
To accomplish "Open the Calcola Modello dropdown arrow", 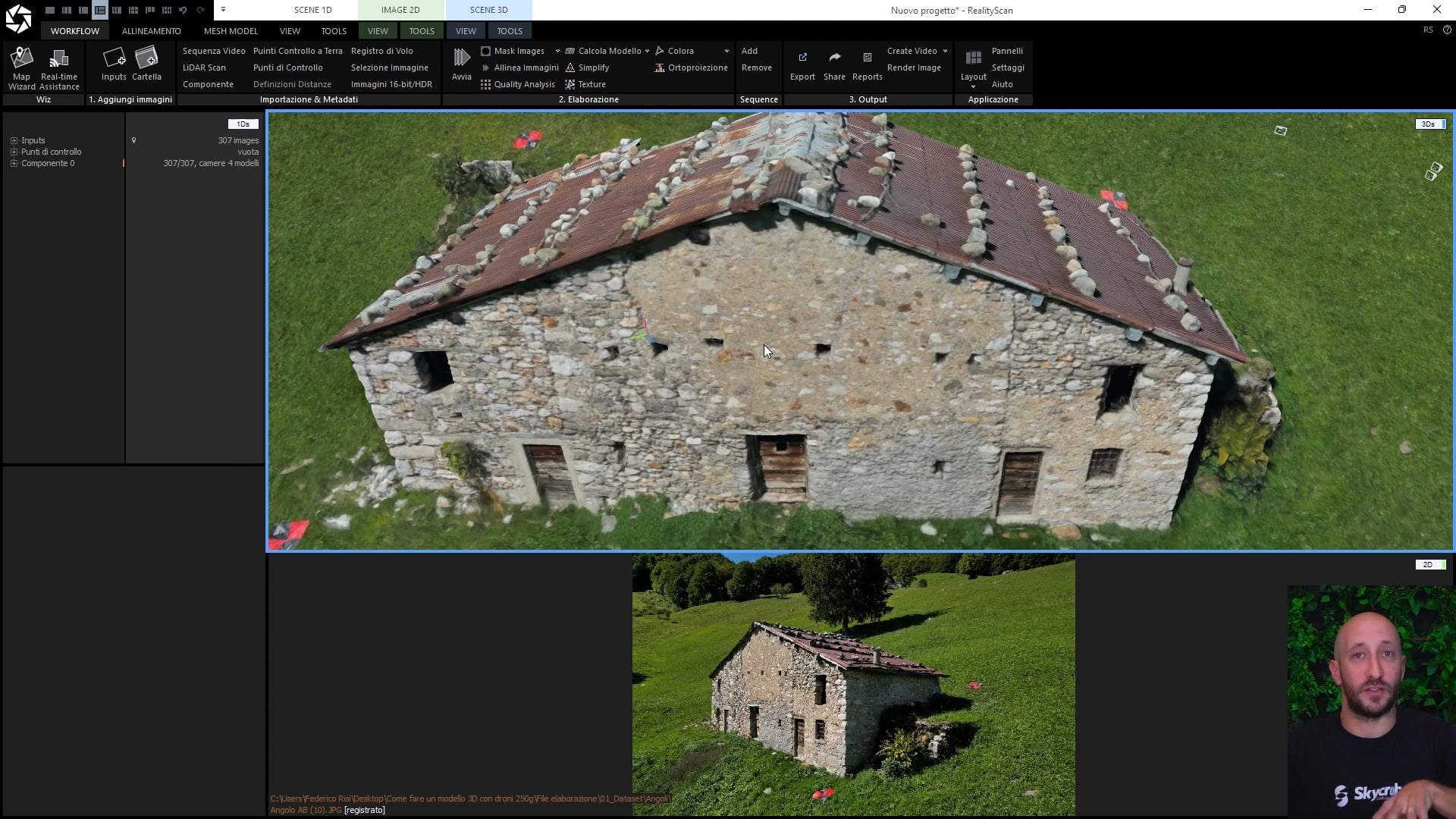I will click(x=647, y=51).
